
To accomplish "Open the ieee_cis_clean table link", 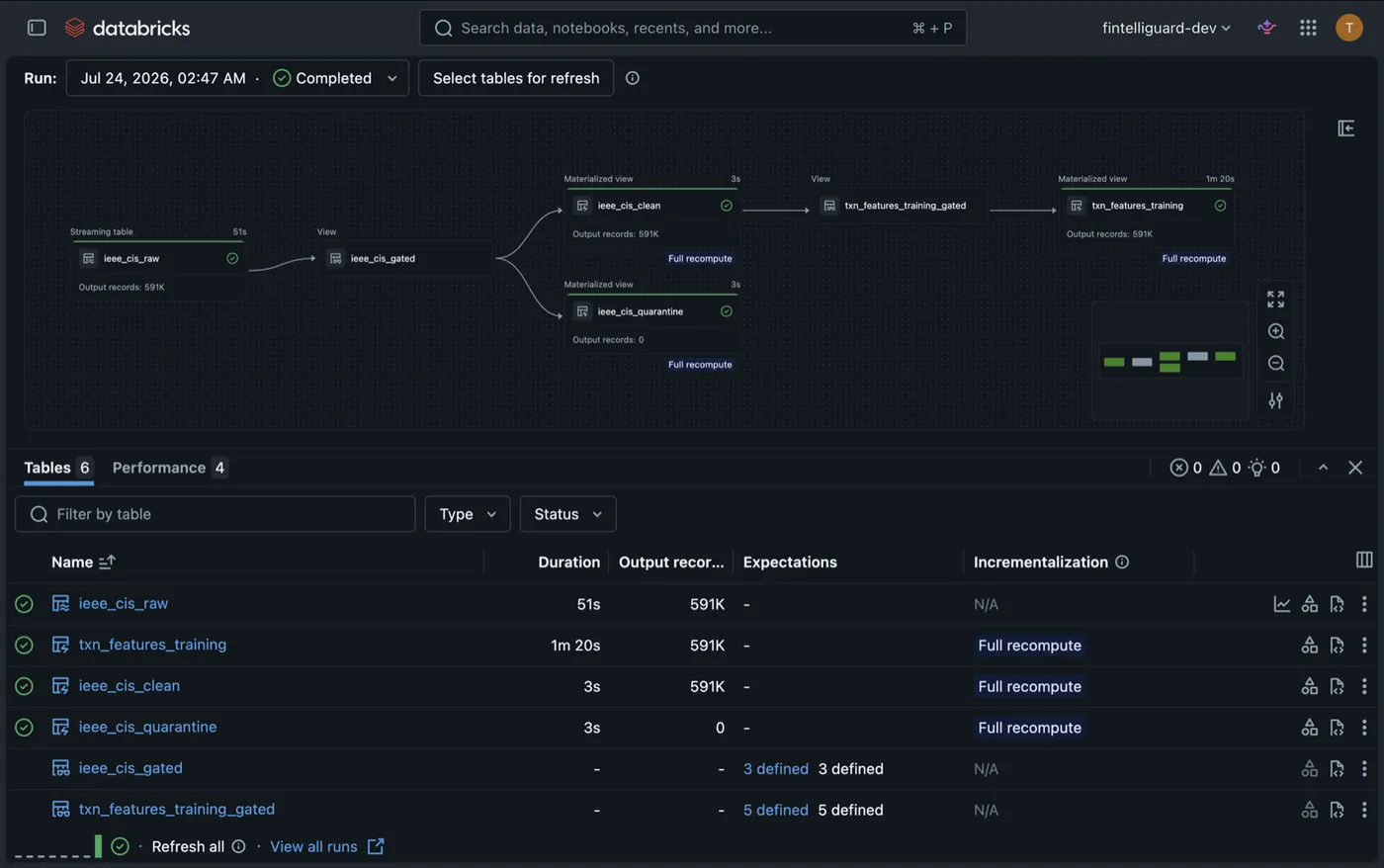I will (x=130, y=686).
